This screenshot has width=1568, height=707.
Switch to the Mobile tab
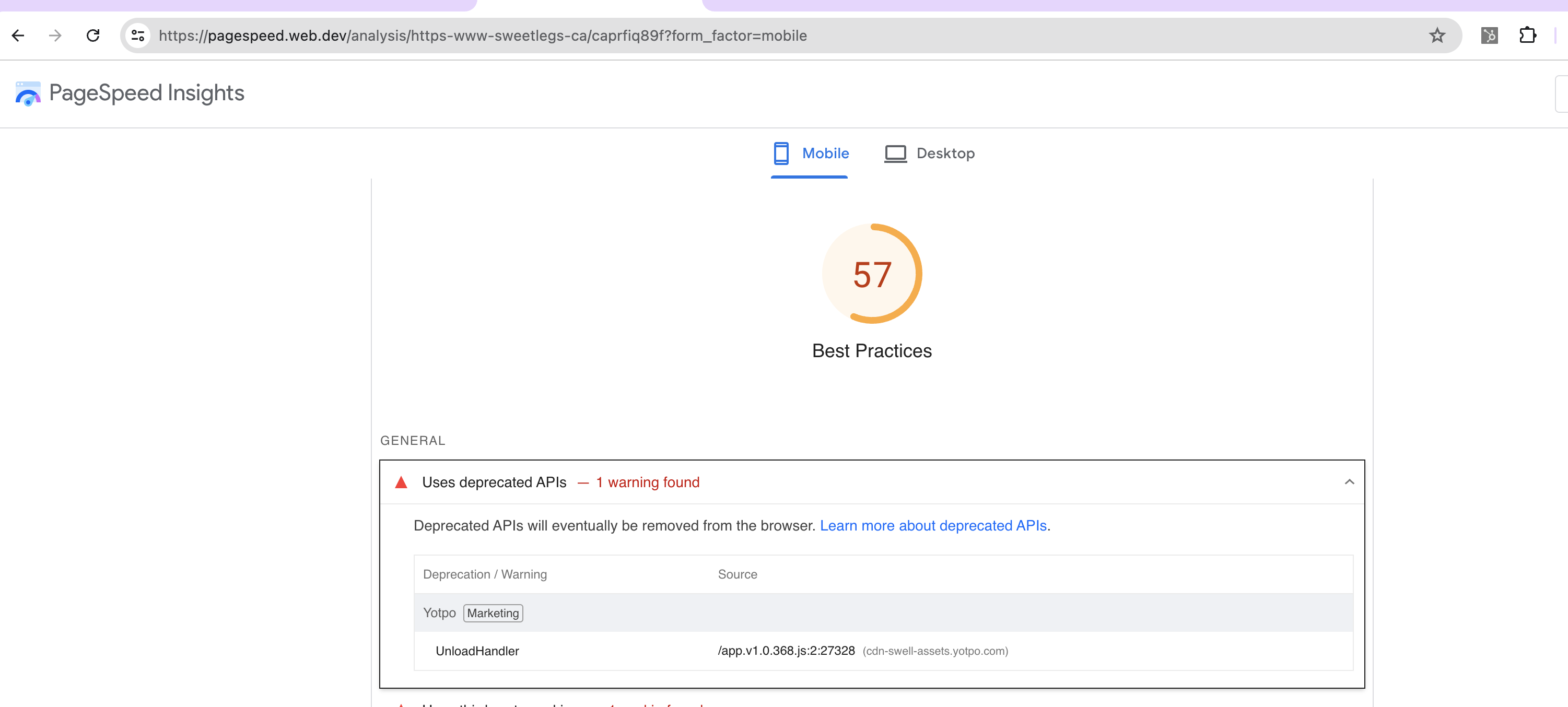(810, 154)
